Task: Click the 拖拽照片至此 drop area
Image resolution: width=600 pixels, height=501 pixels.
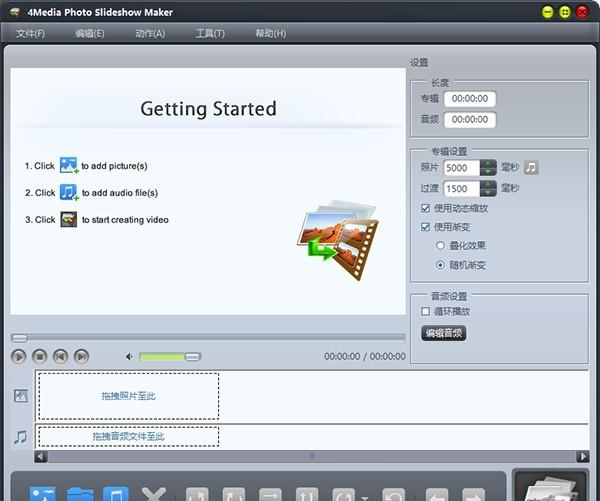Action: click(x=129, y=396)
